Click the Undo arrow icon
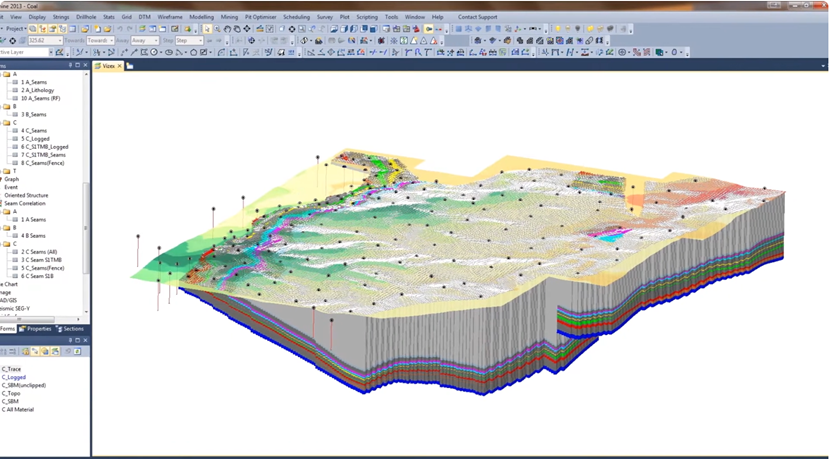Viewport: 829px width, 459px height. [119, 29]
